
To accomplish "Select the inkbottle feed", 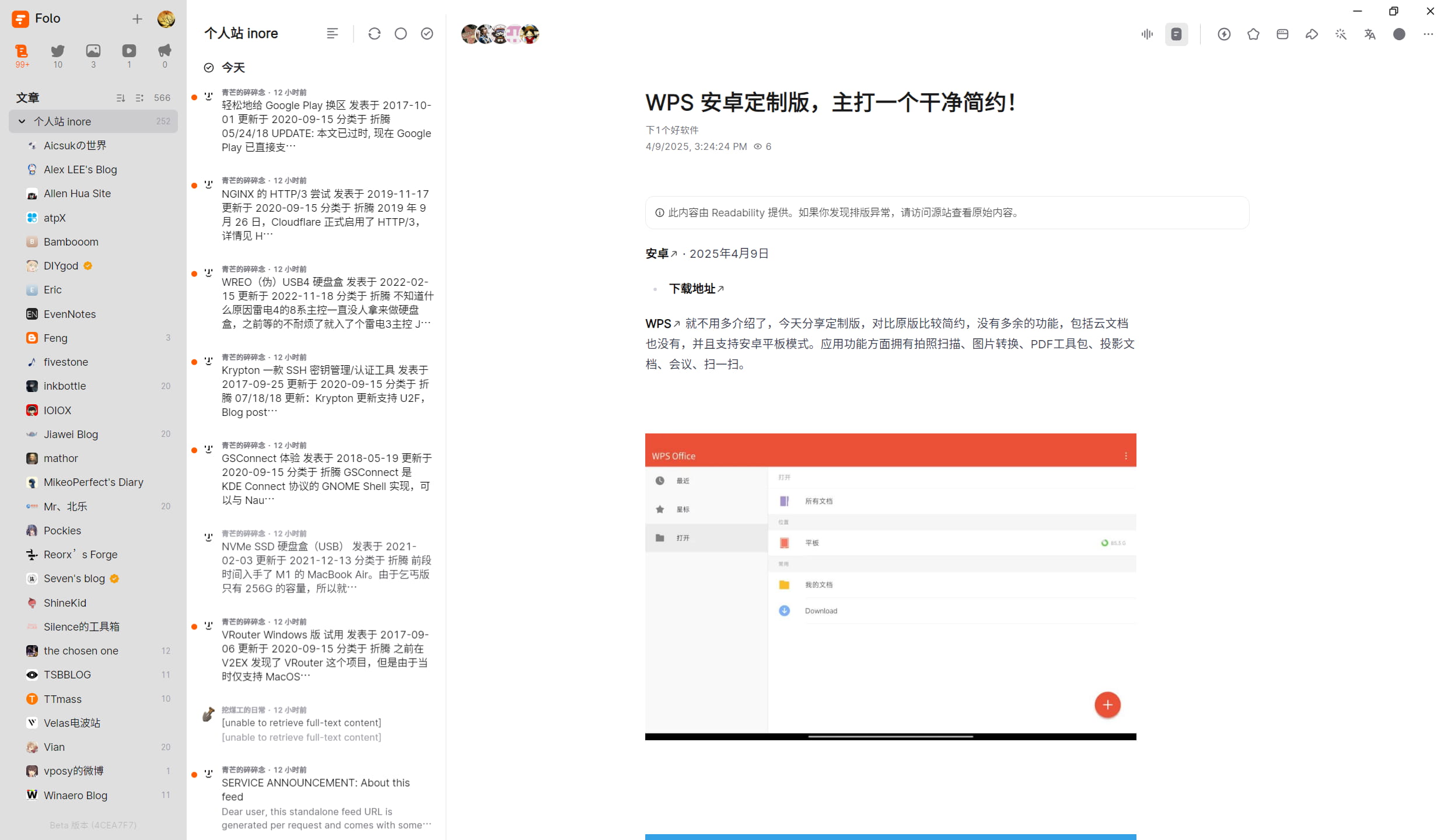I will click(93, 386).
